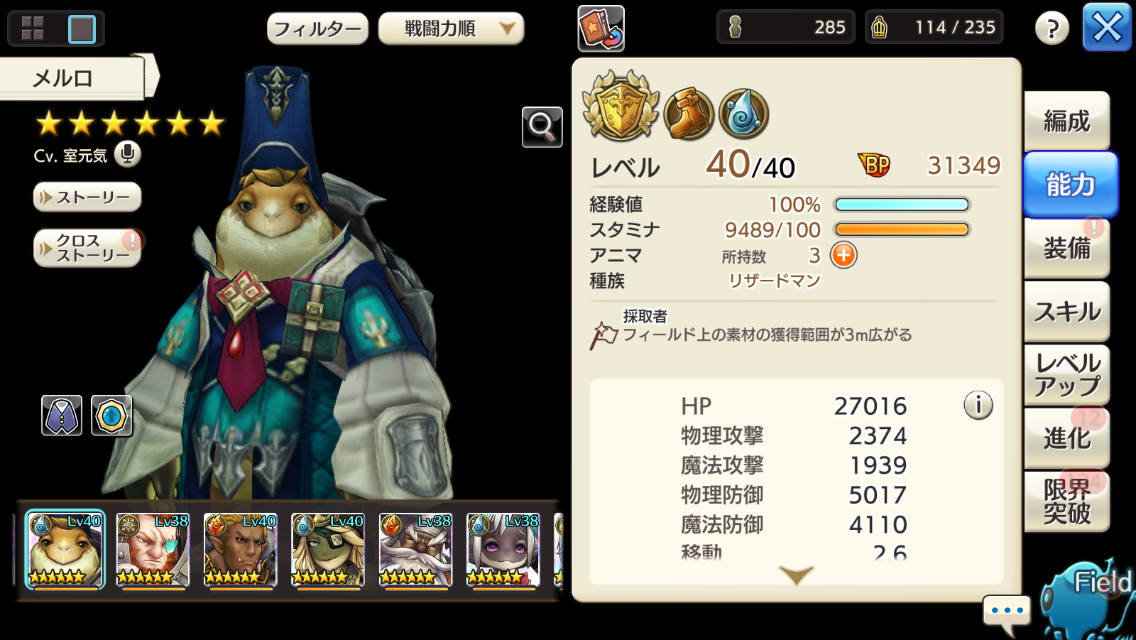Open chat speech bubble icon

(x=1006, y=611)
